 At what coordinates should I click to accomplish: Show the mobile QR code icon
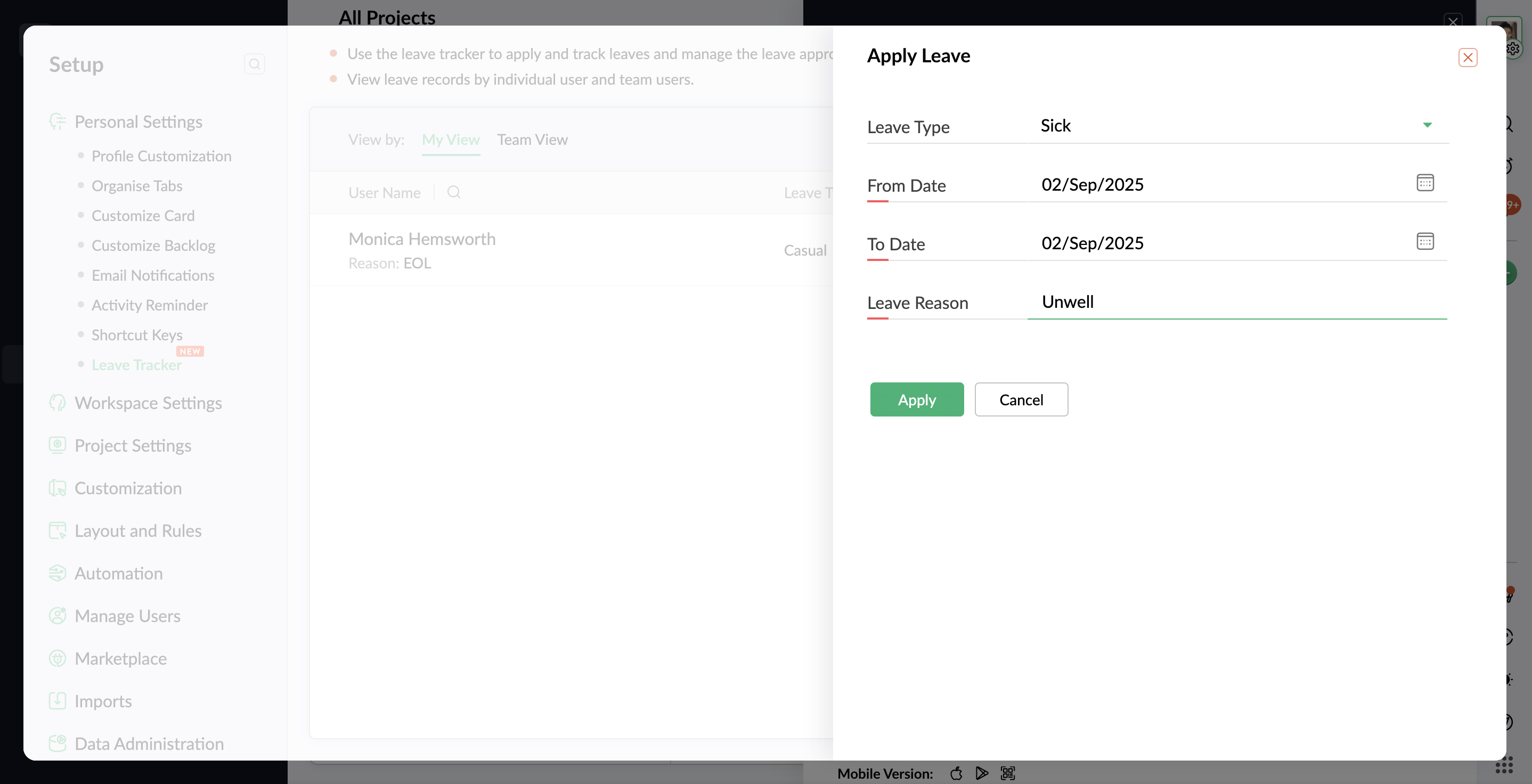click(x=1007, y=773)
